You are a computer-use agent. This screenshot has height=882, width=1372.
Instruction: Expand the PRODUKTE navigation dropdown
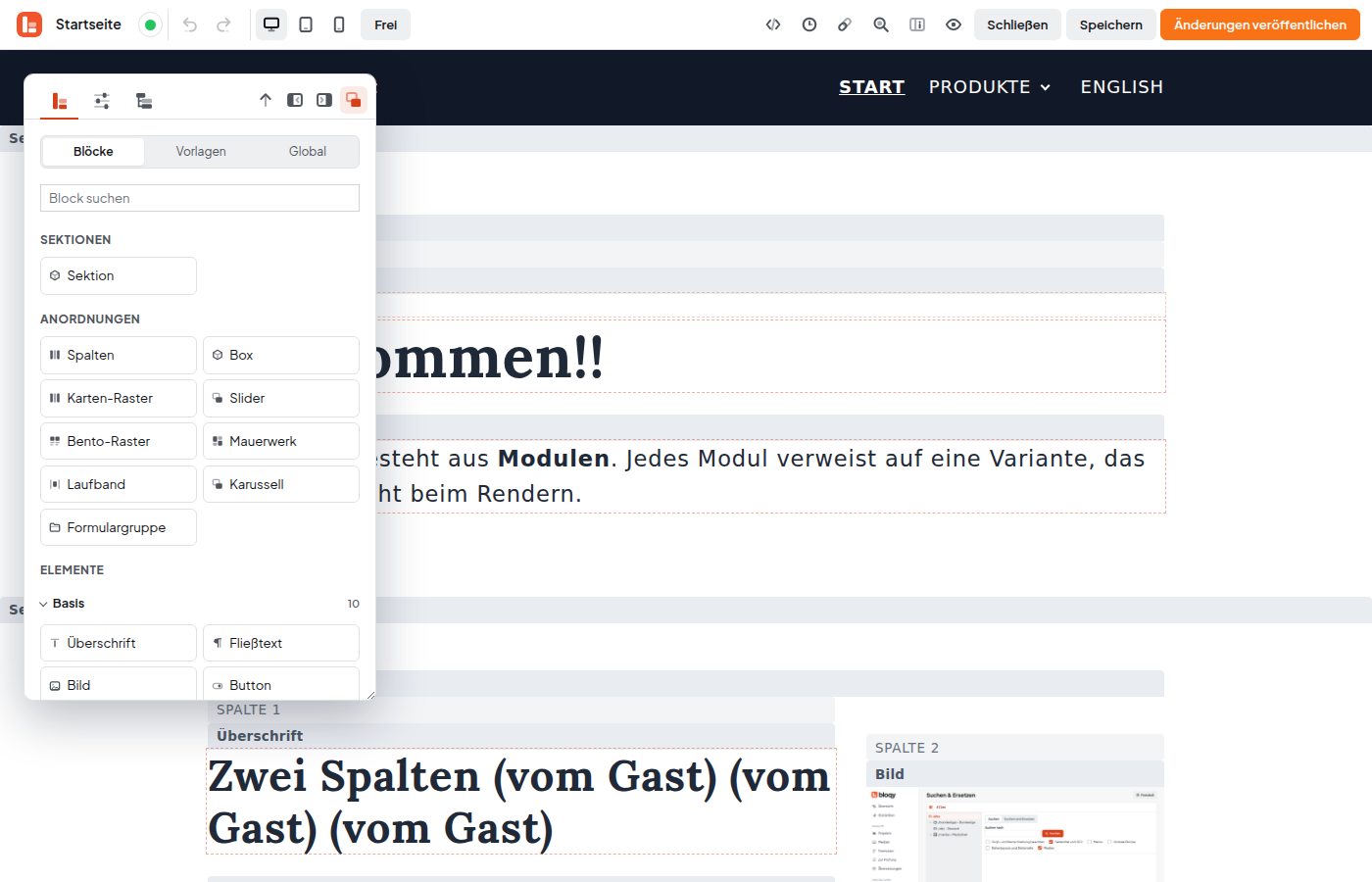[991, 87]
